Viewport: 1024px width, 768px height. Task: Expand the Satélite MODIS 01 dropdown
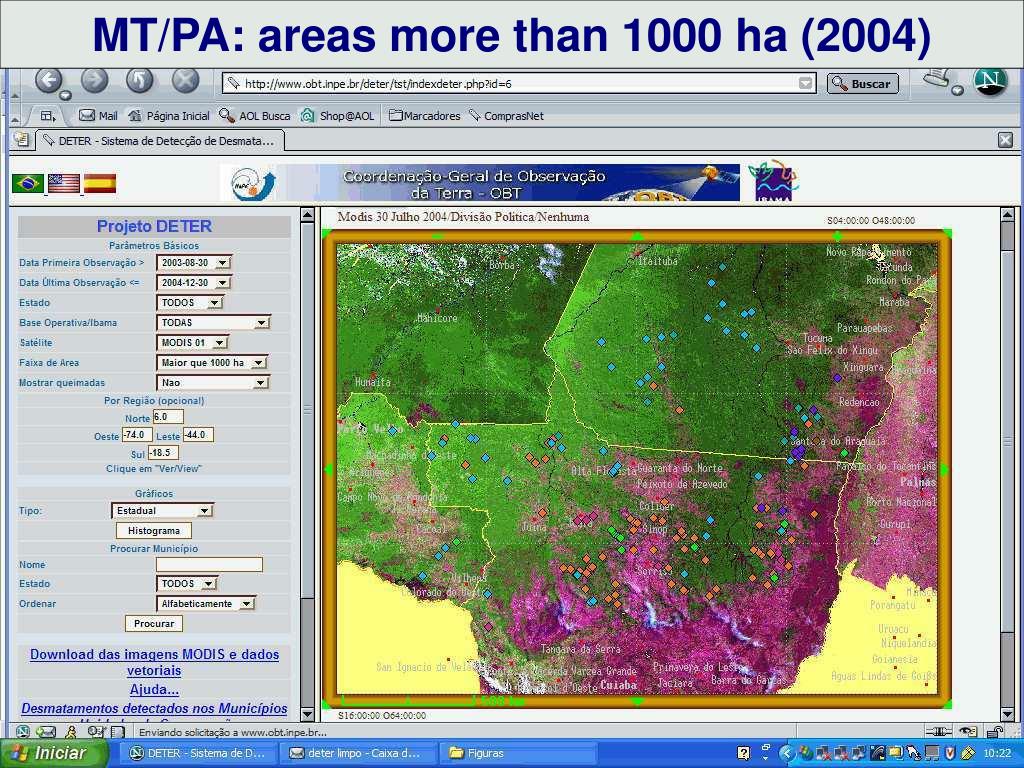[192, 342]
